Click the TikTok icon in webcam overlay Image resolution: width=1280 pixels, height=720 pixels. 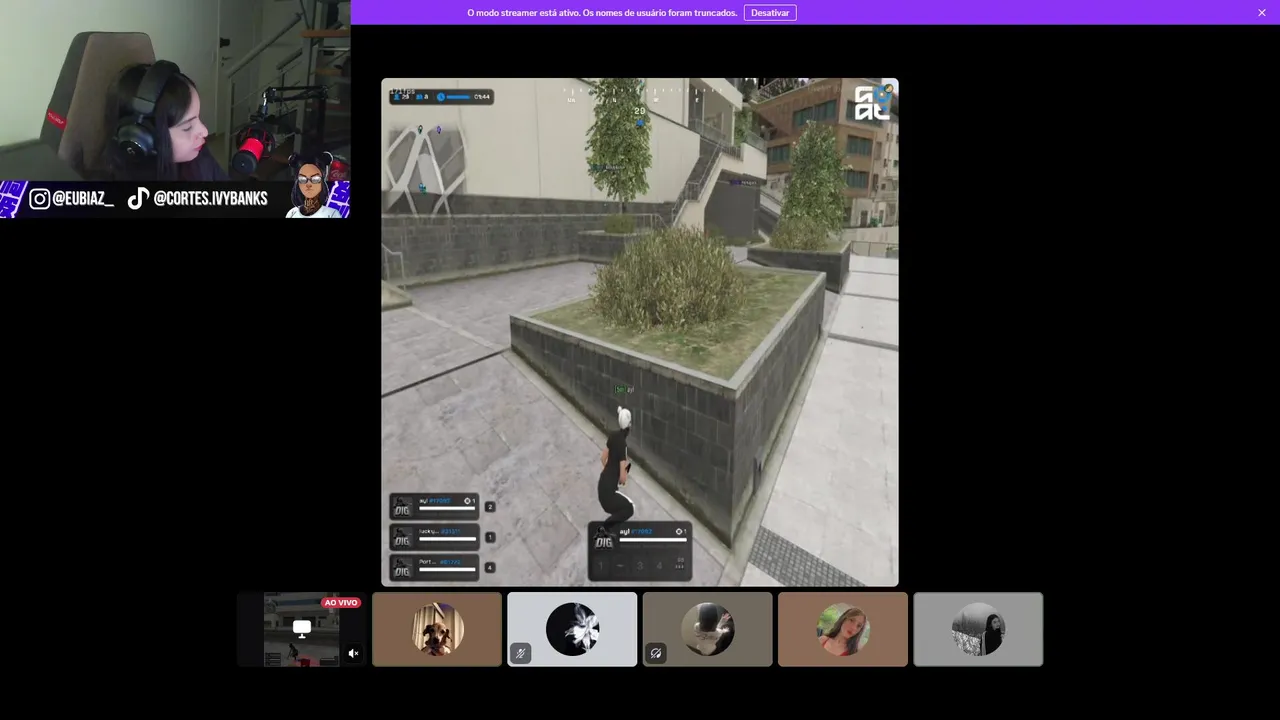[x=138, y=199]
